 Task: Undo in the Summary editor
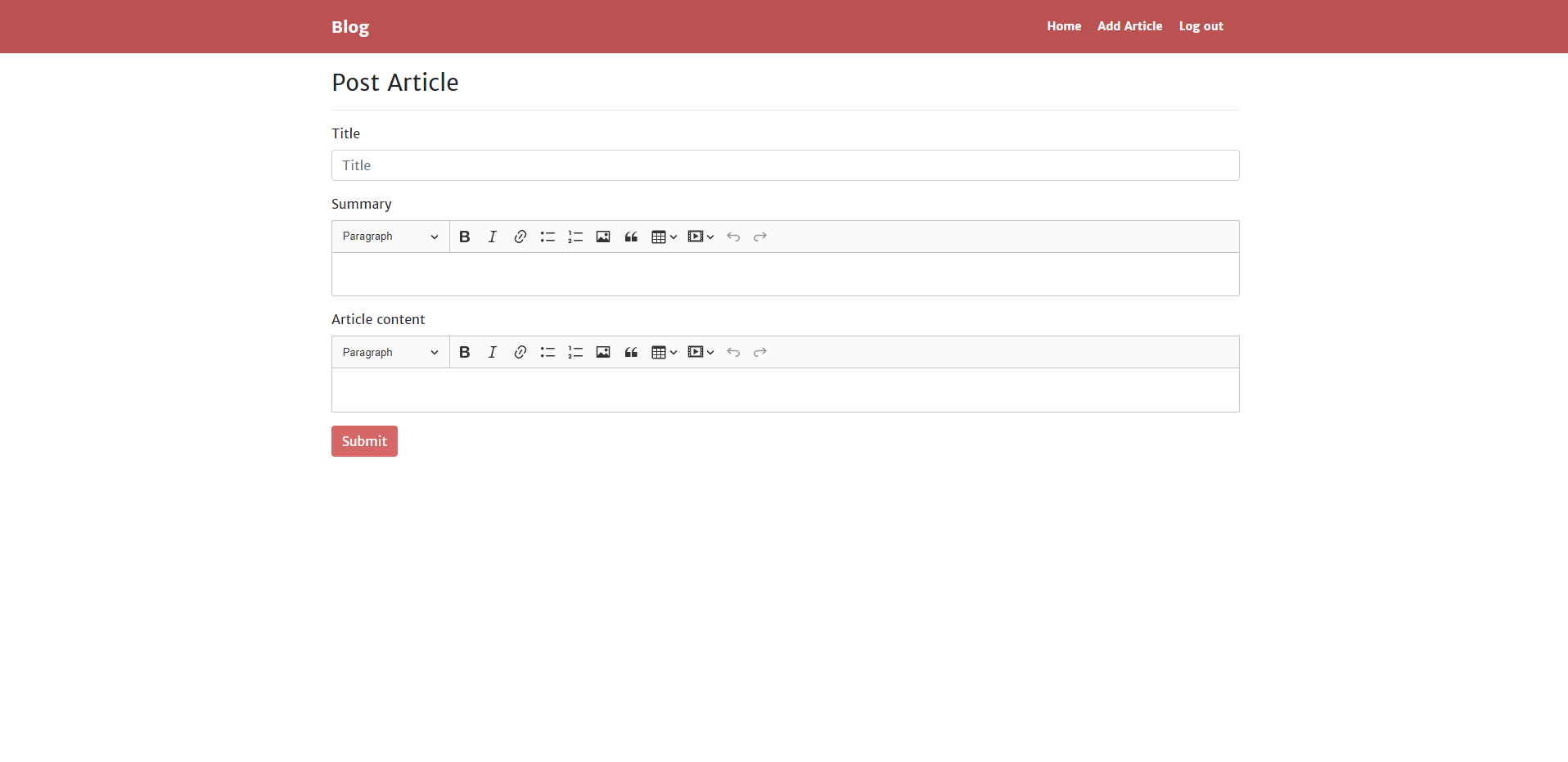point(733,237)
